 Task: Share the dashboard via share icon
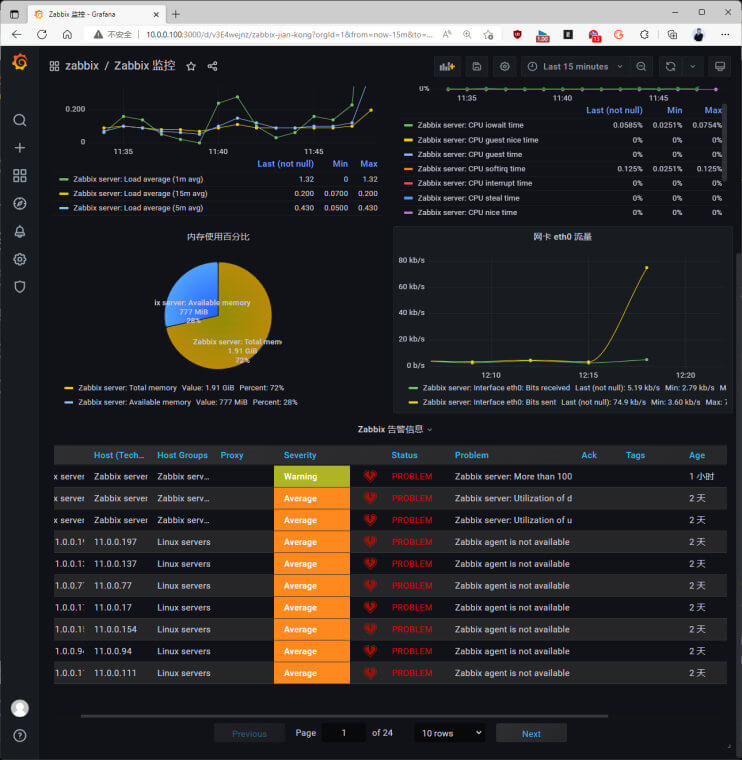pos(212,66)
